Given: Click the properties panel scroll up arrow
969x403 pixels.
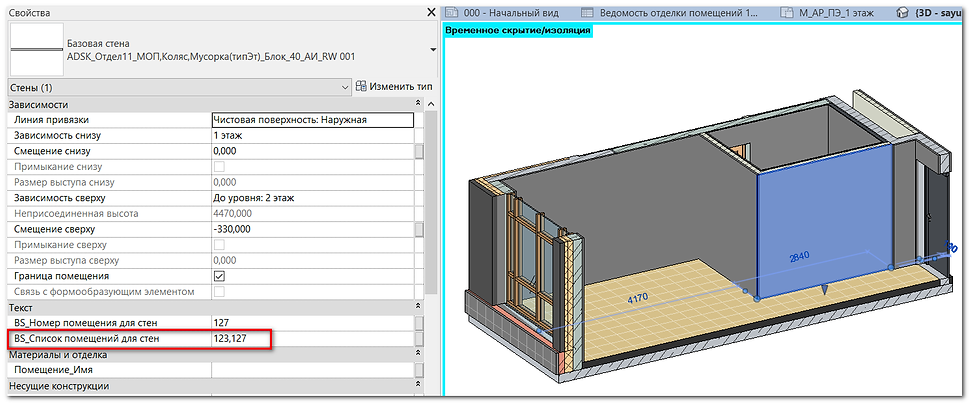Looking at the screenshot, I should tap(431, 104).
